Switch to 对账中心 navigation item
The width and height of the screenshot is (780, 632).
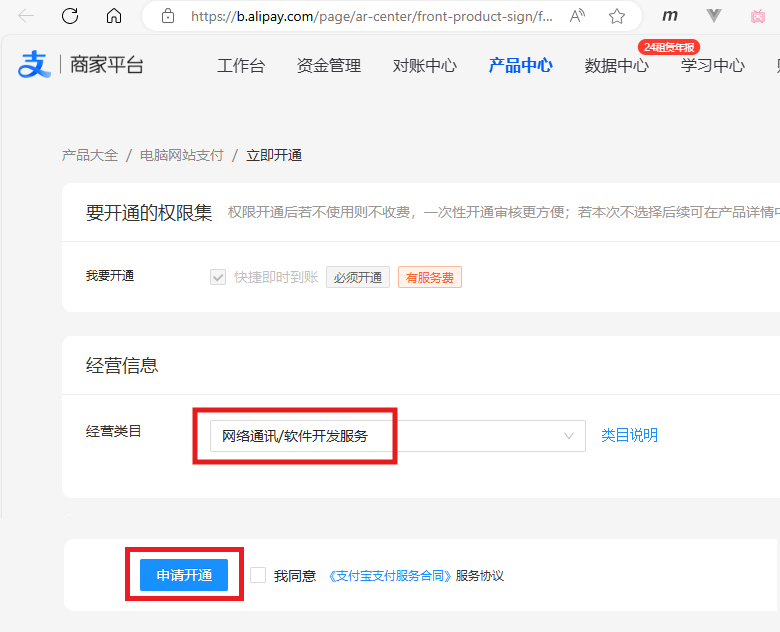424,65
